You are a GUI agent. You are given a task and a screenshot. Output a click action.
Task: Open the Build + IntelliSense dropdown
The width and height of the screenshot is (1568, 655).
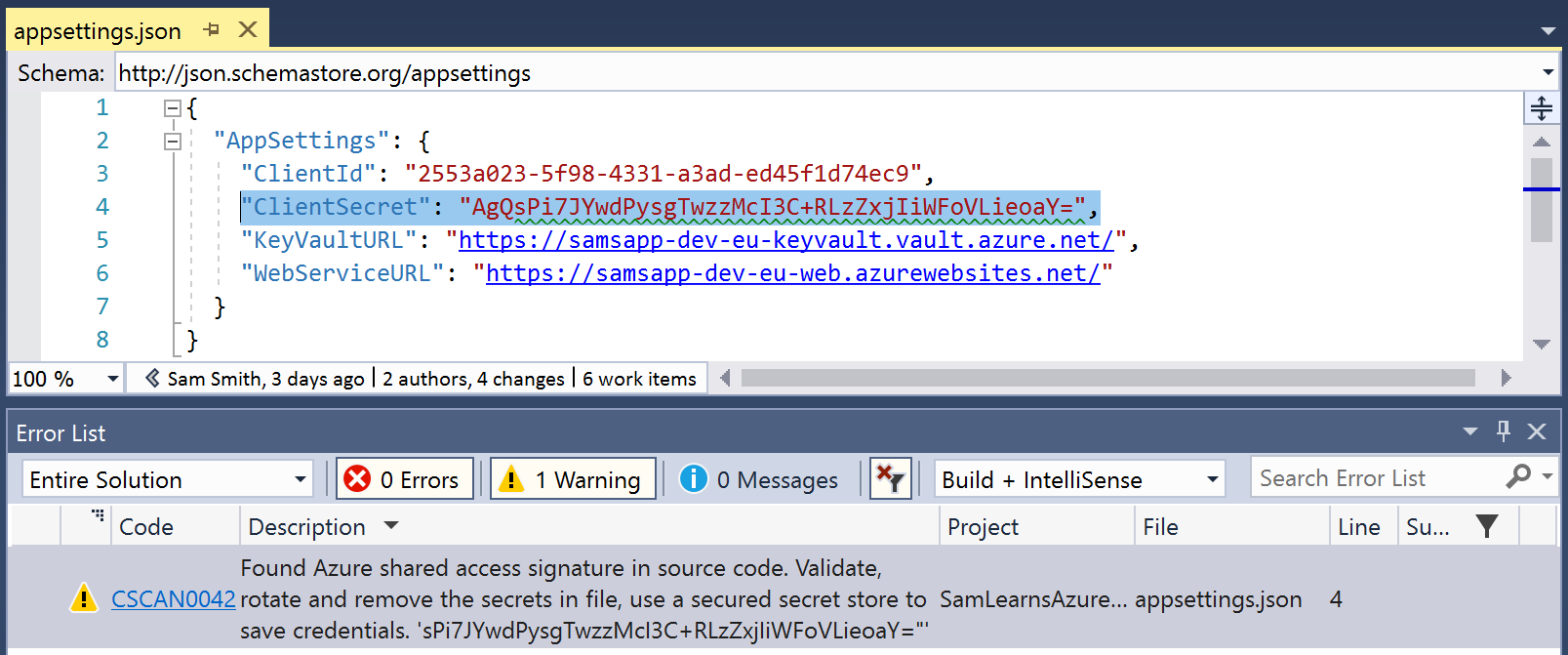(x=1079, y=479)
